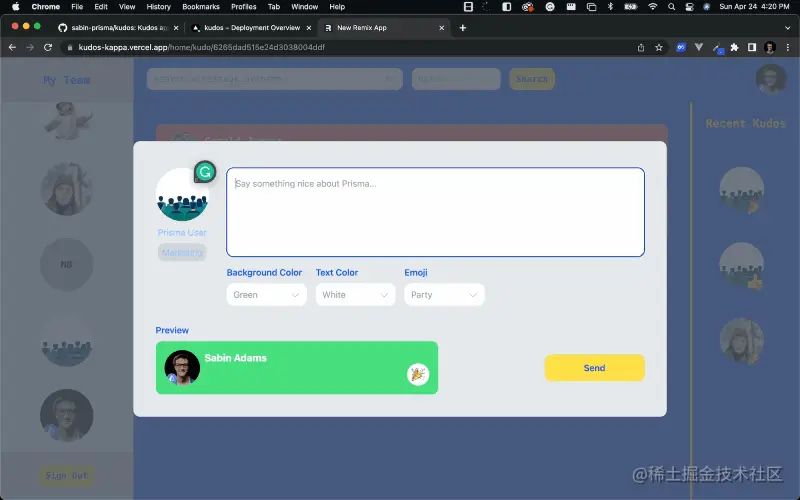800x500 pixels.
Task: Click the Prisma User name label
Action: point(182,233)
